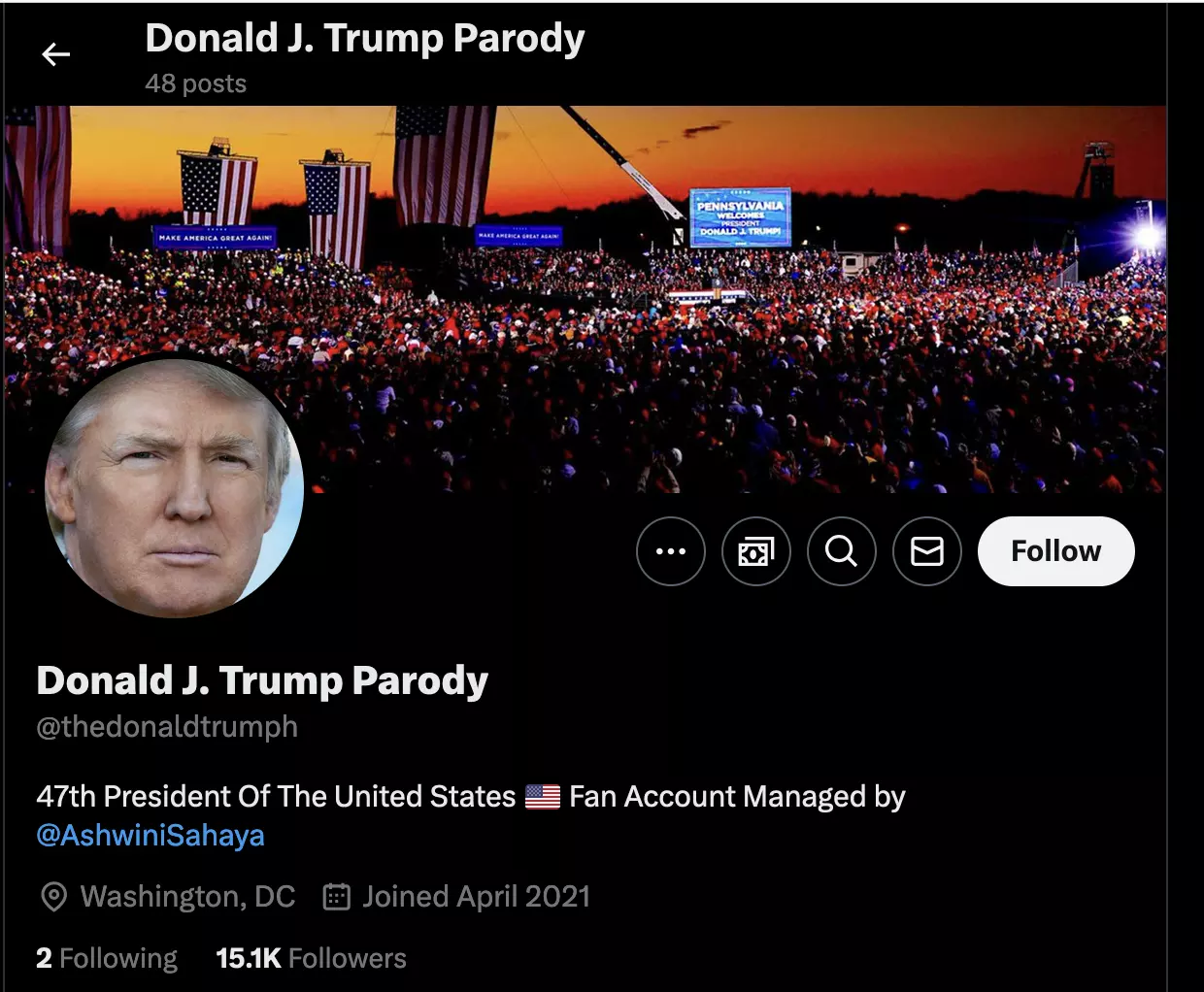
Task: View the 2 Following list
Action: pyautogui.click(x=107, y=959)
